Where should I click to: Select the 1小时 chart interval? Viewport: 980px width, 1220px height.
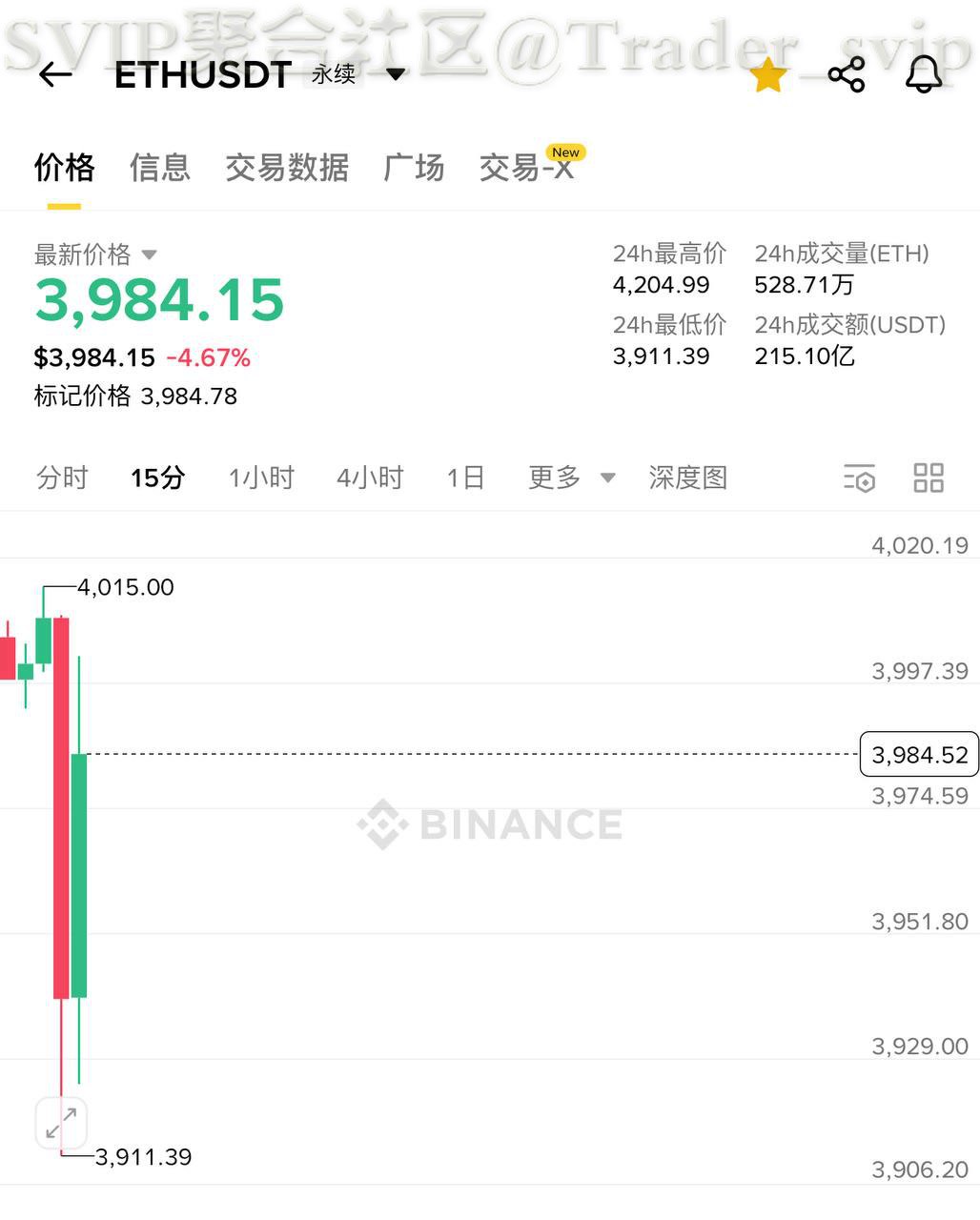point(261,478)
